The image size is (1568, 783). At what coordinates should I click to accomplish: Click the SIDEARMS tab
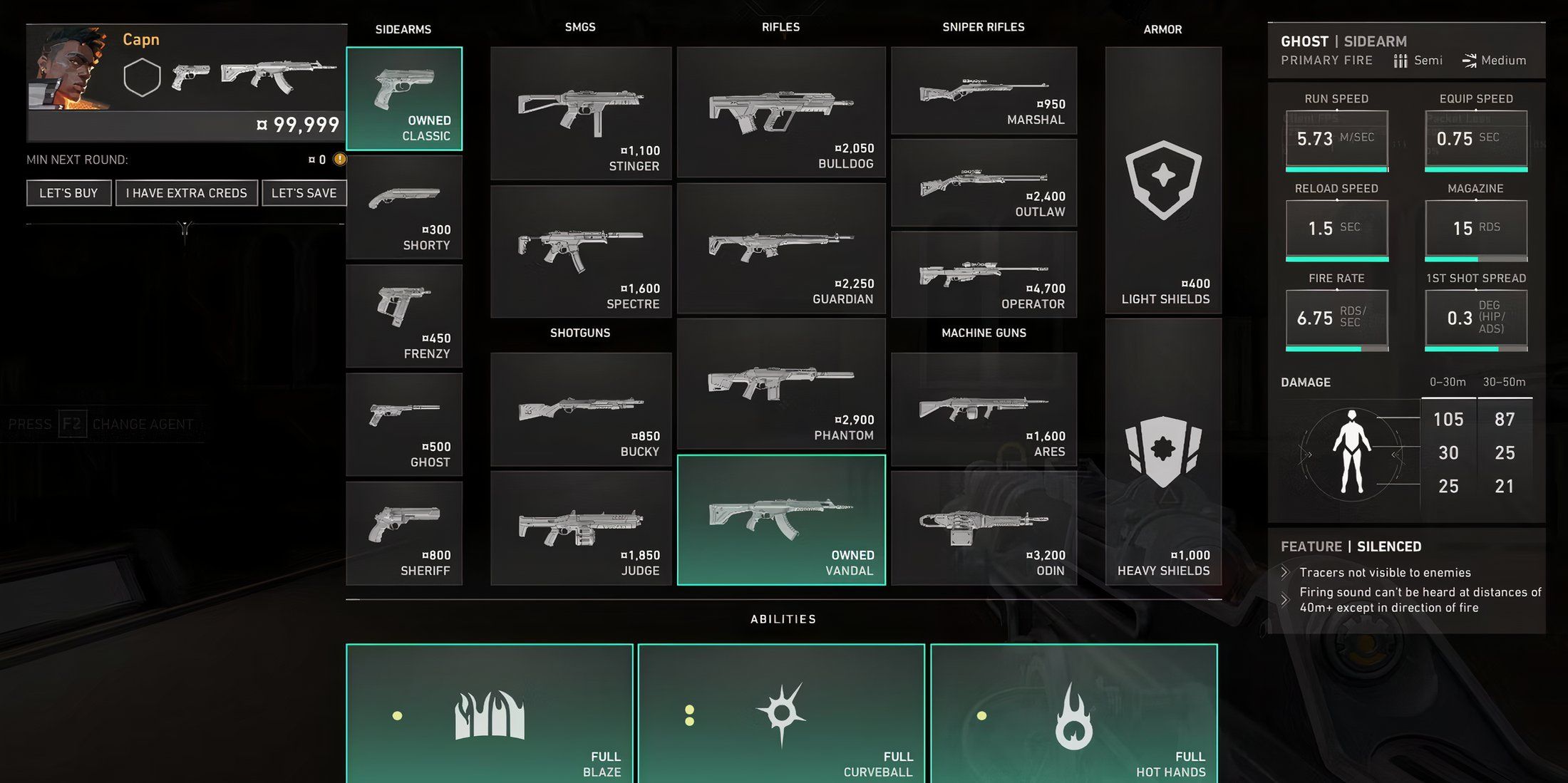pyautogui.click(x=402, y=27)
